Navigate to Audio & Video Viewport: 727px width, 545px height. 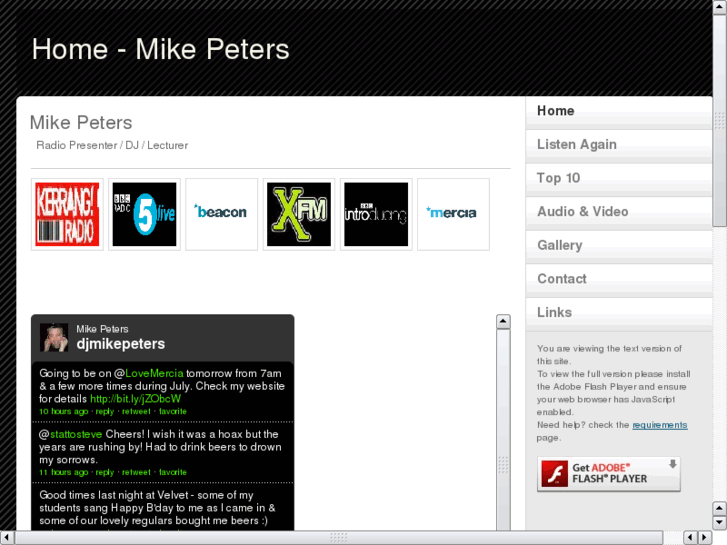click(619, 212)
